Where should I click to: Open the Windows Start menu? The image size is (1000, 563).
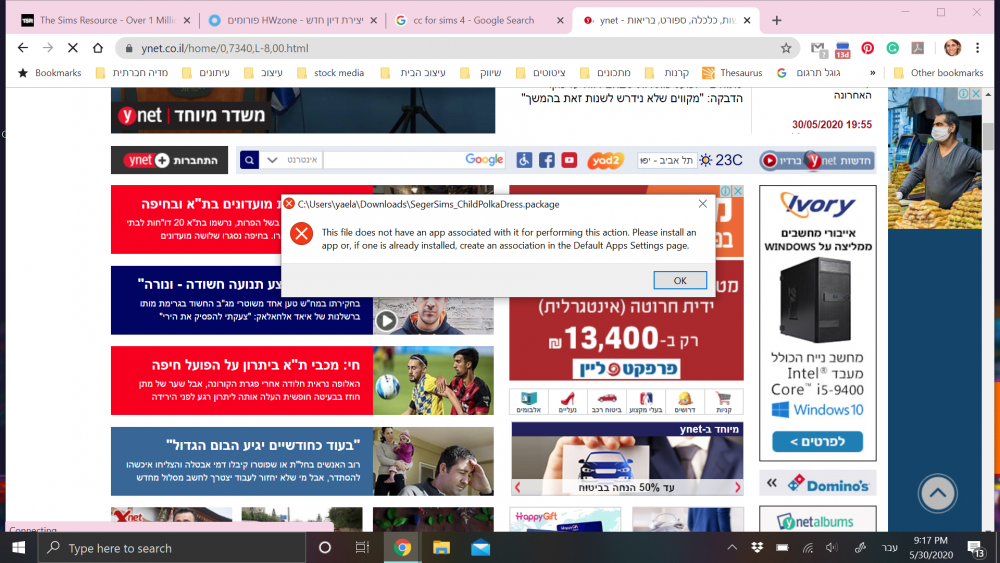pyautogui.click(x=18, y=548)
